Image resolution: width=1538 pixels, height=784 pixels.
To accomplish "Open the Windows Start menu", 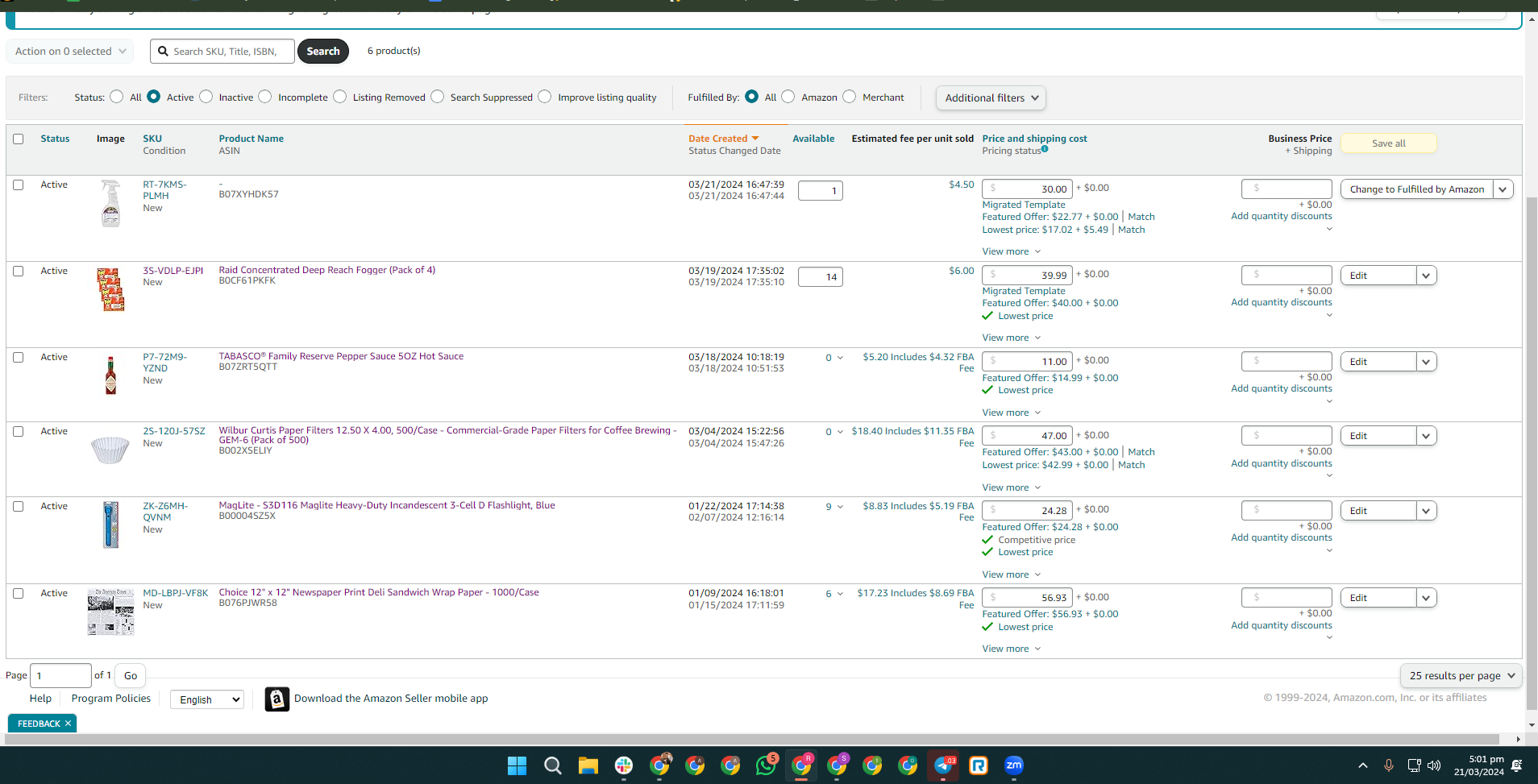I will [x=517, y=765].
